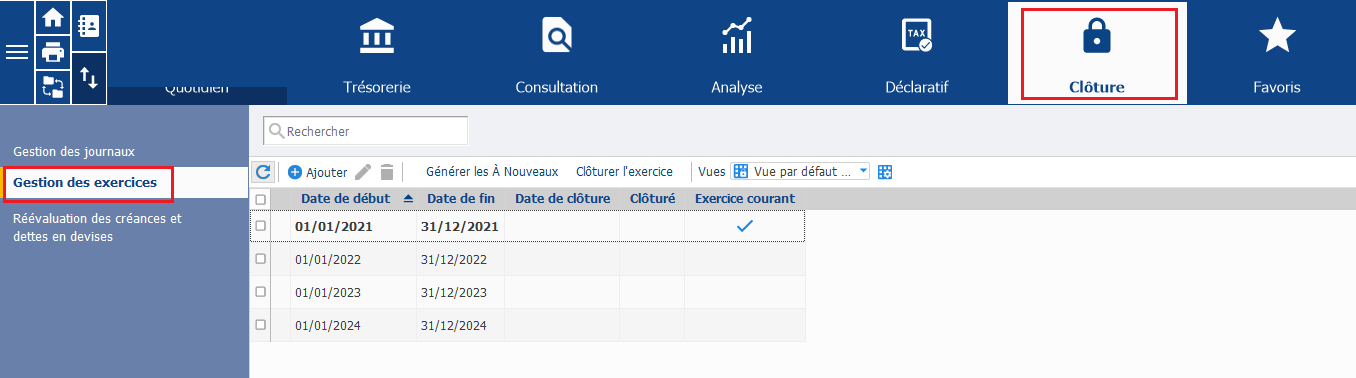Tick the checkbox for exercise 01/01/2024
This screenshot has height=378, width=1356.
coord(261,325)
